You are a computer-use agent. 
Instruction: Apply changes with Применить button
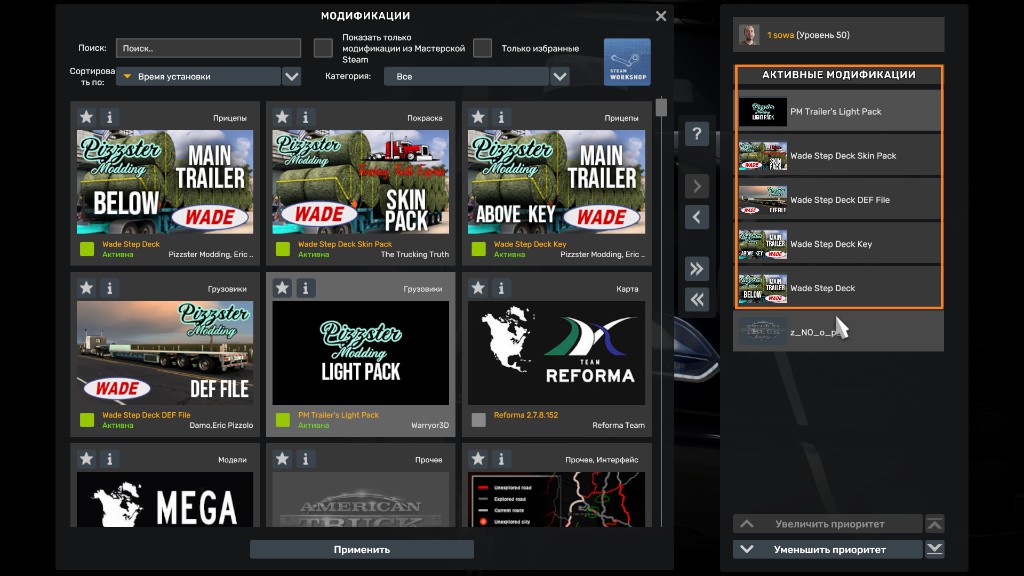[362, 549]
